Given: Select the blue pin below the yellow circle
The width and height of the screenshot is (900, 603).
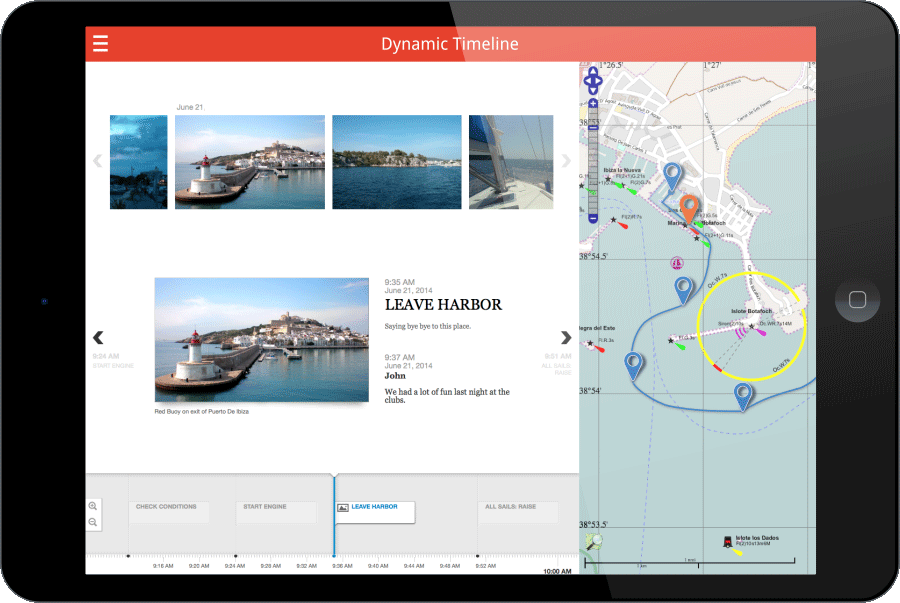Looking at the screenshot, I should (x=743, y=397).
